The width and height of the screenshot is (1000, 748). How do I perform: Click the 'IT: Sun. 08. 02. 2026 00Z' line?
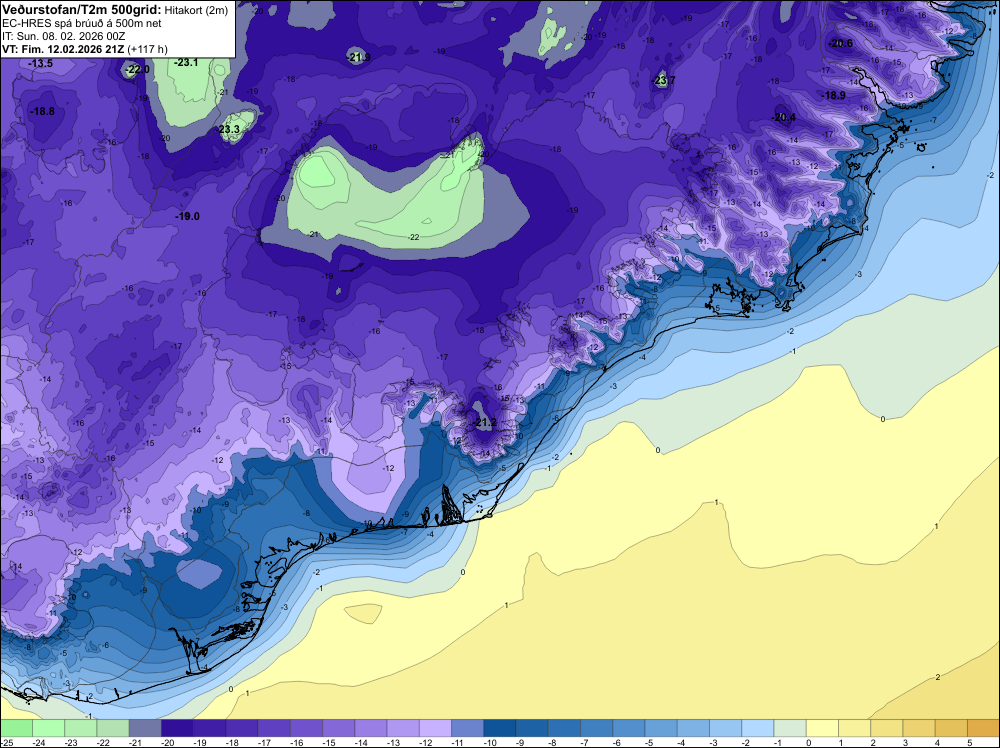64,36
